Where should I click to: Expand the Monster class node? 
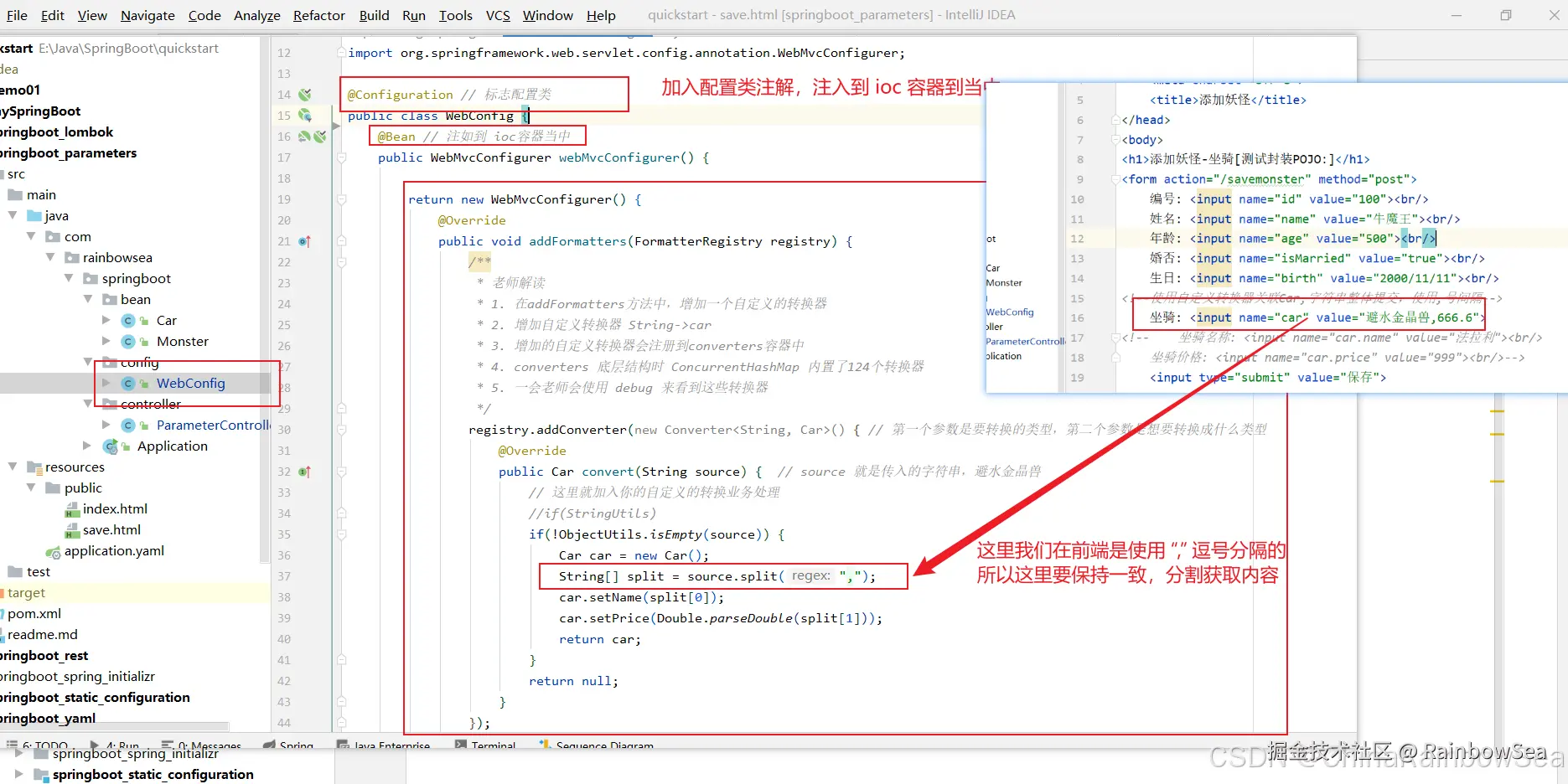pyautogui.click(x=106, y=342)
